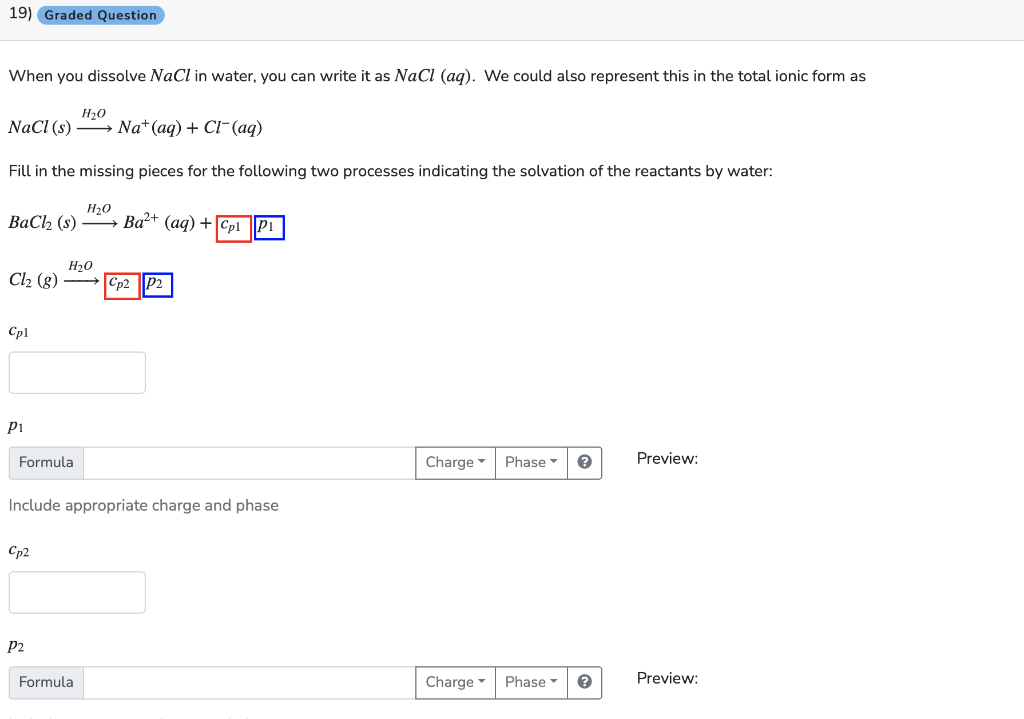Click the Preview label next to p1
Screen dimensions: 1024x719
tap(666, 458)
